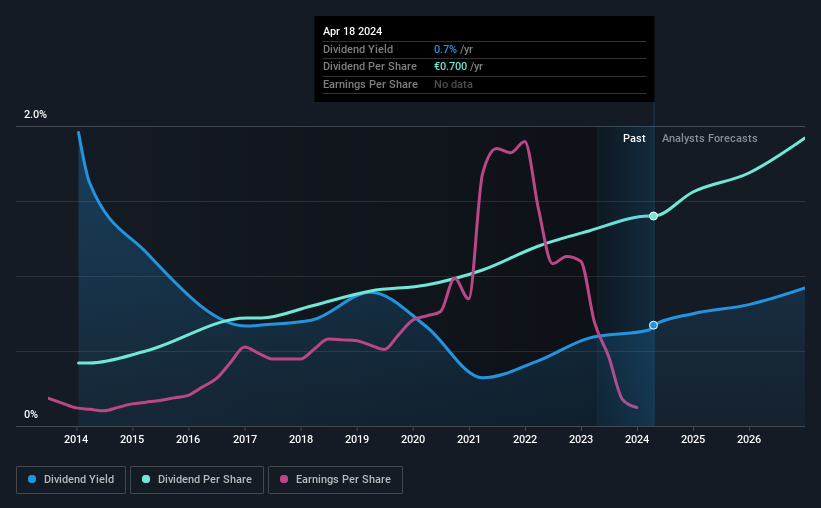Click the 2014 year axis label
Screen dimensions: 821x508
click(x=76, y=439)
